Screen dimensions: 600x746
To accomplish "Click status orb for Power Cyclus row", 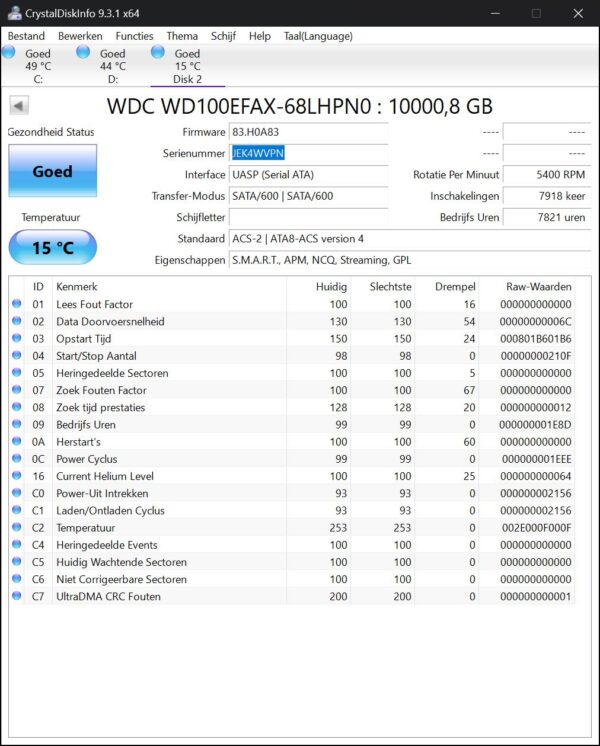I will coord(17,458).
